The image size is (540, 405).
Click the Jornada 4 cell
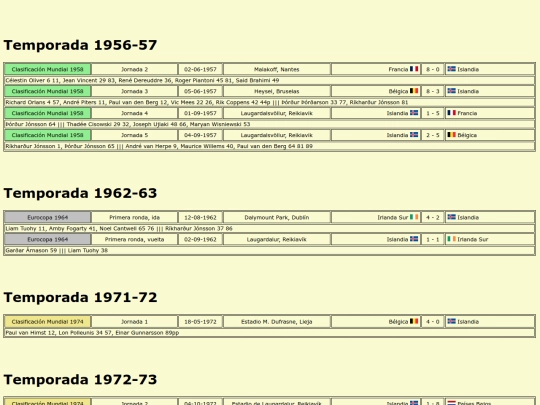coord(135,113)
